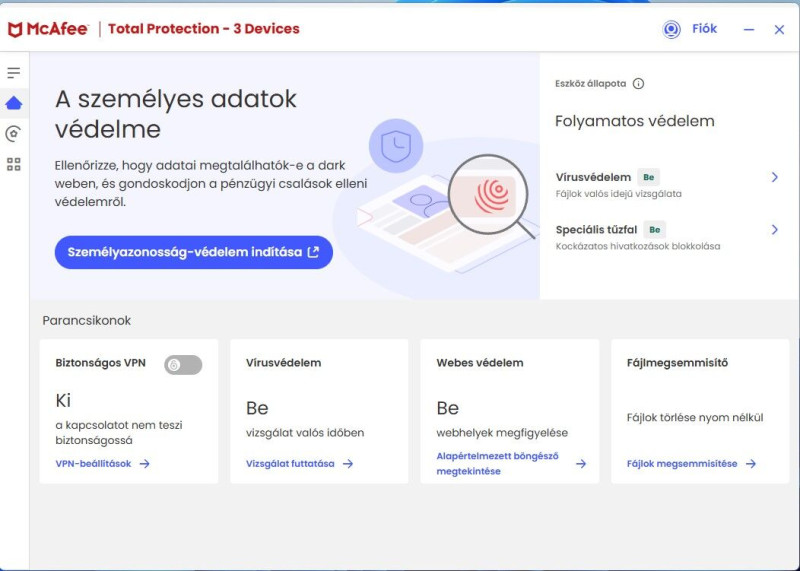Click 'Fájlok törlése nyom nélkül' text
The height and width of the screenshot is (571, 800).
695,417
